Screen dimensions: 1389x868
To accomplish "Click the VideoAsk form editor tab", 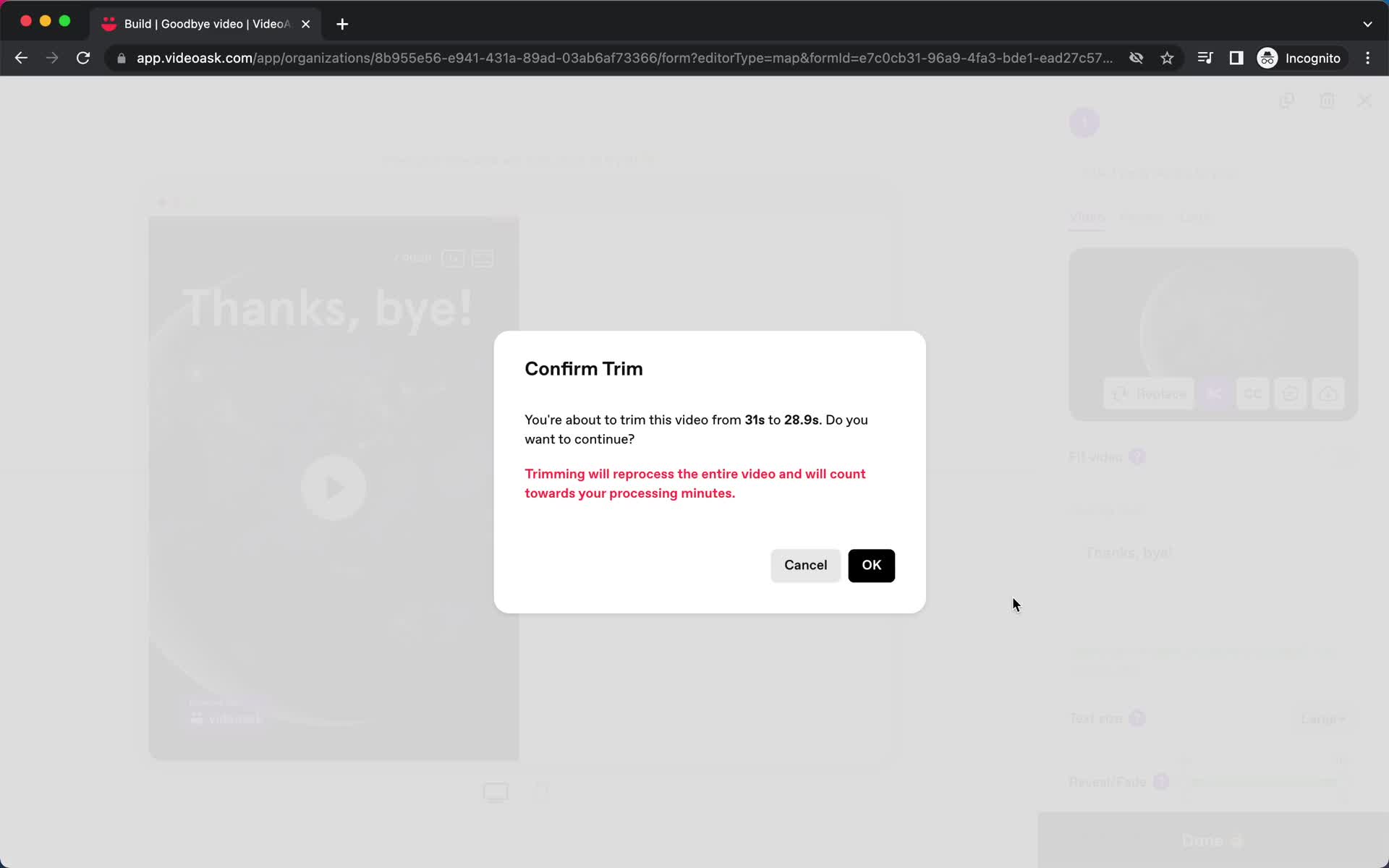I will (x=203, y=23).
